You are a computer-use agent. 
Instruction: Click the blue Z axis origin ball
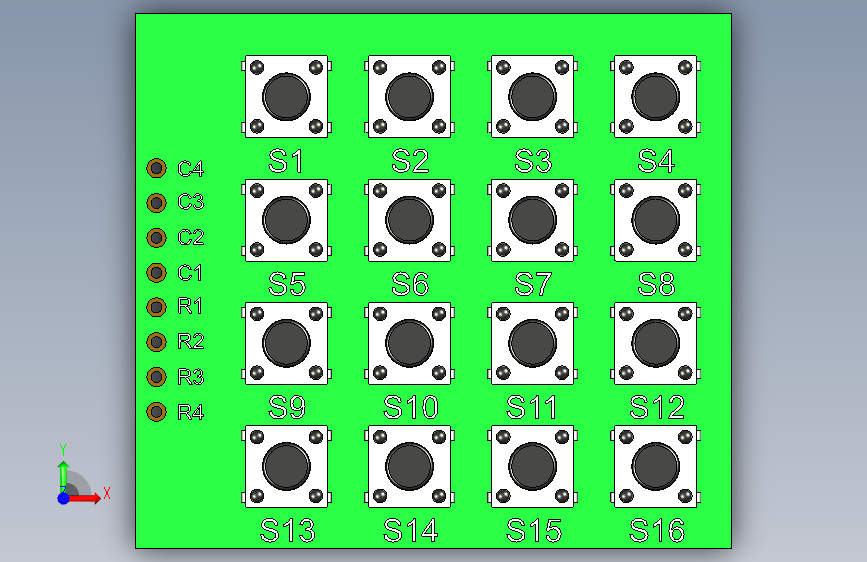[63, 498]
